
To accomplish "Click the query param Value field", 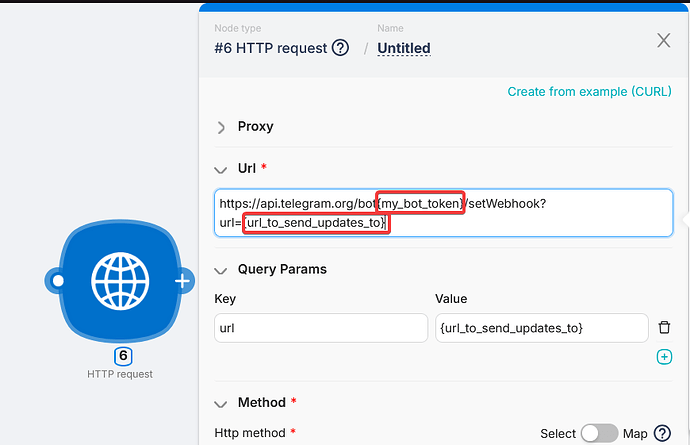I will [x=542, y=328].
